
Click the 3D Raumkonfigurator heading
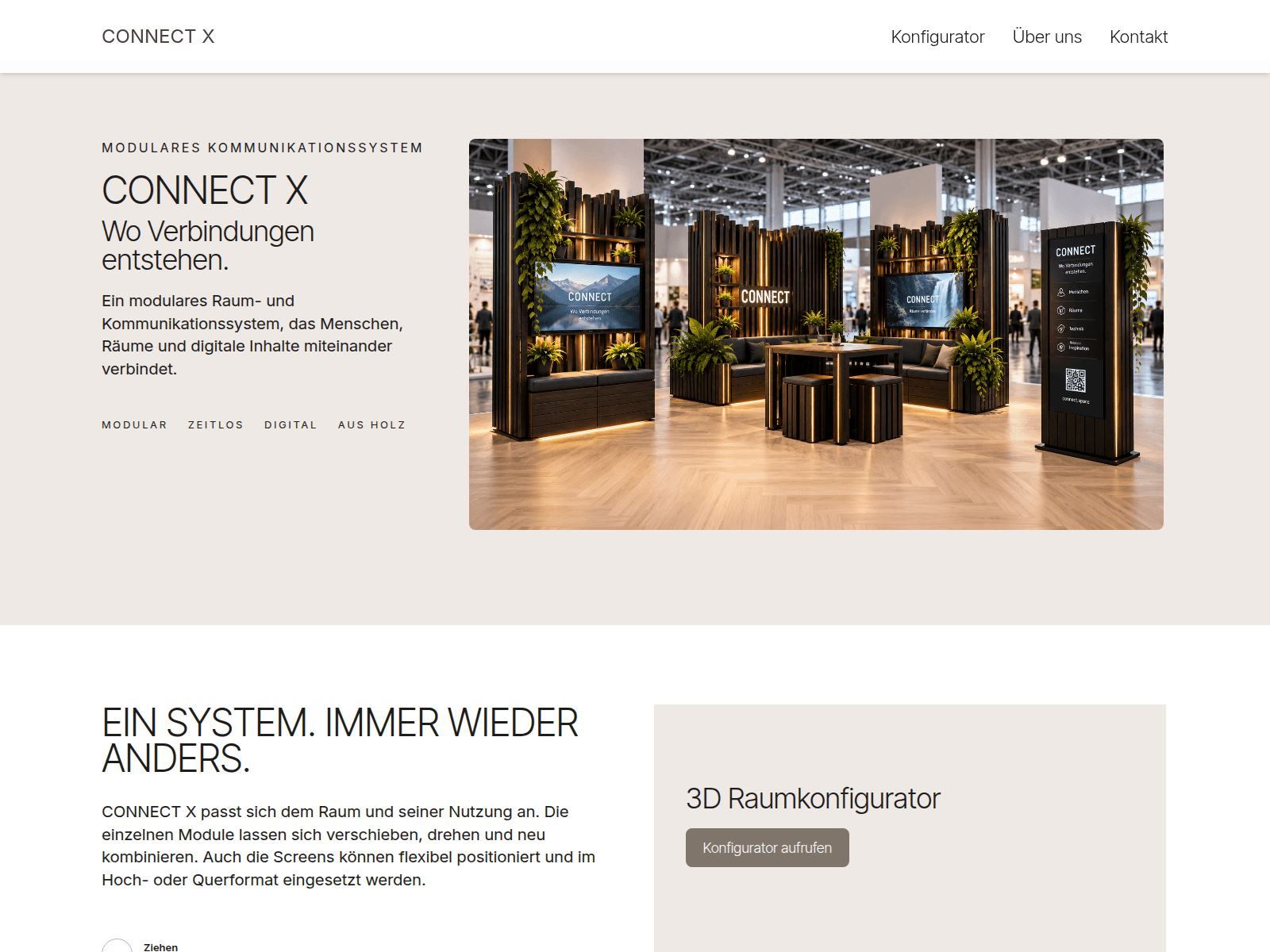pyautogui.click(x=813, y=798)
